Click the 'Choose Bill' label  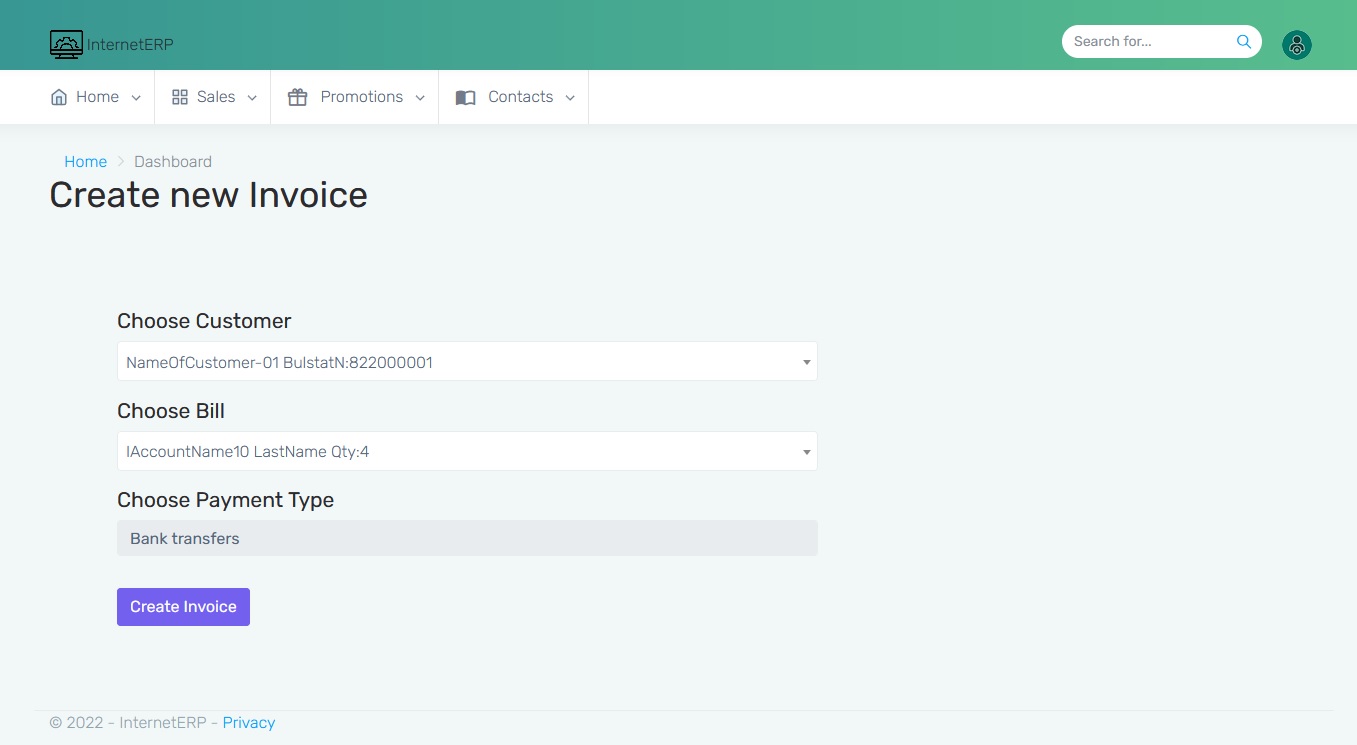point(171,411)
